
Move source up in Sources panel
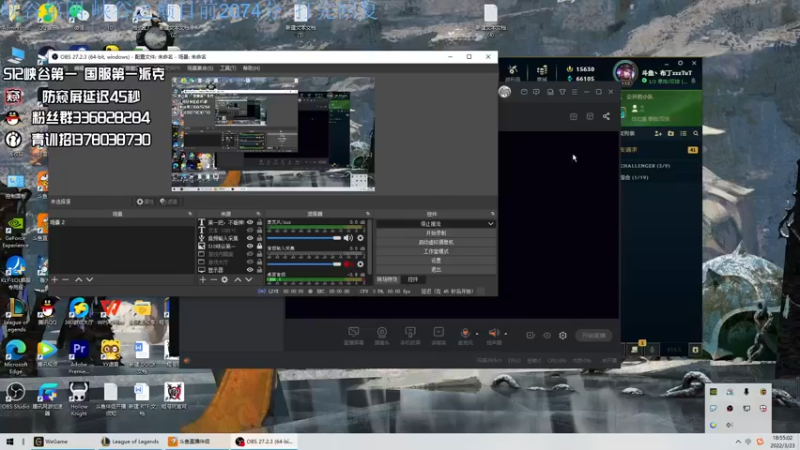click(x=238, y=280)
